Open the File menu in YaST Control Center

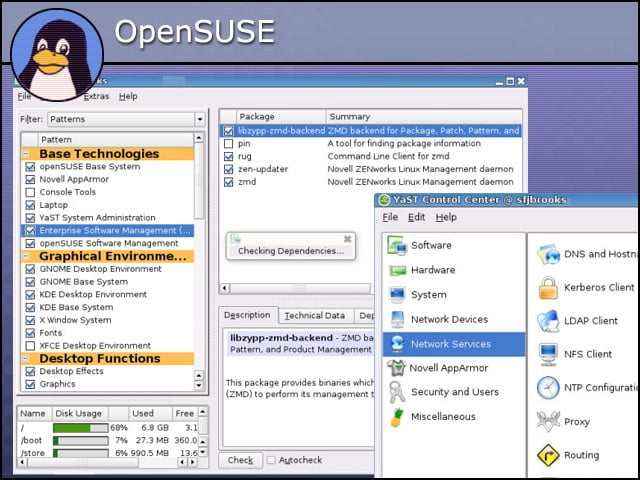click(390, 218)
